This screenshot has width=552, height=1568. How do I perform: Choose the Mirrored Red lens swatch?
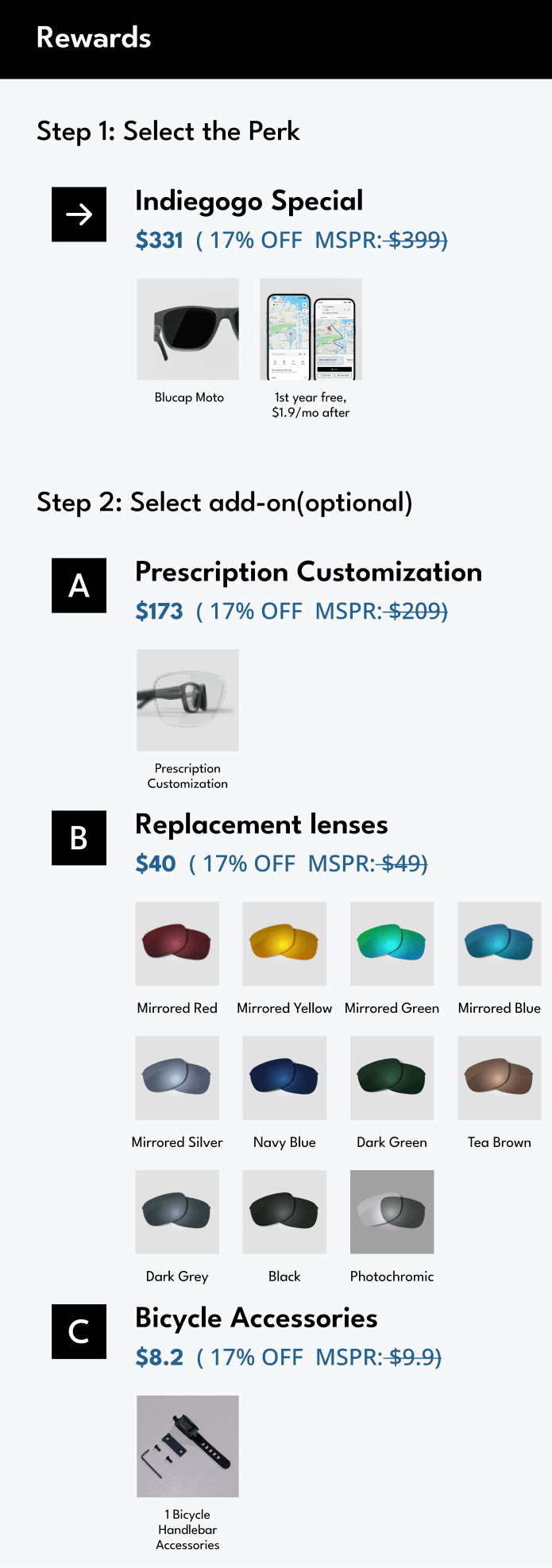(x=177, y=944)
